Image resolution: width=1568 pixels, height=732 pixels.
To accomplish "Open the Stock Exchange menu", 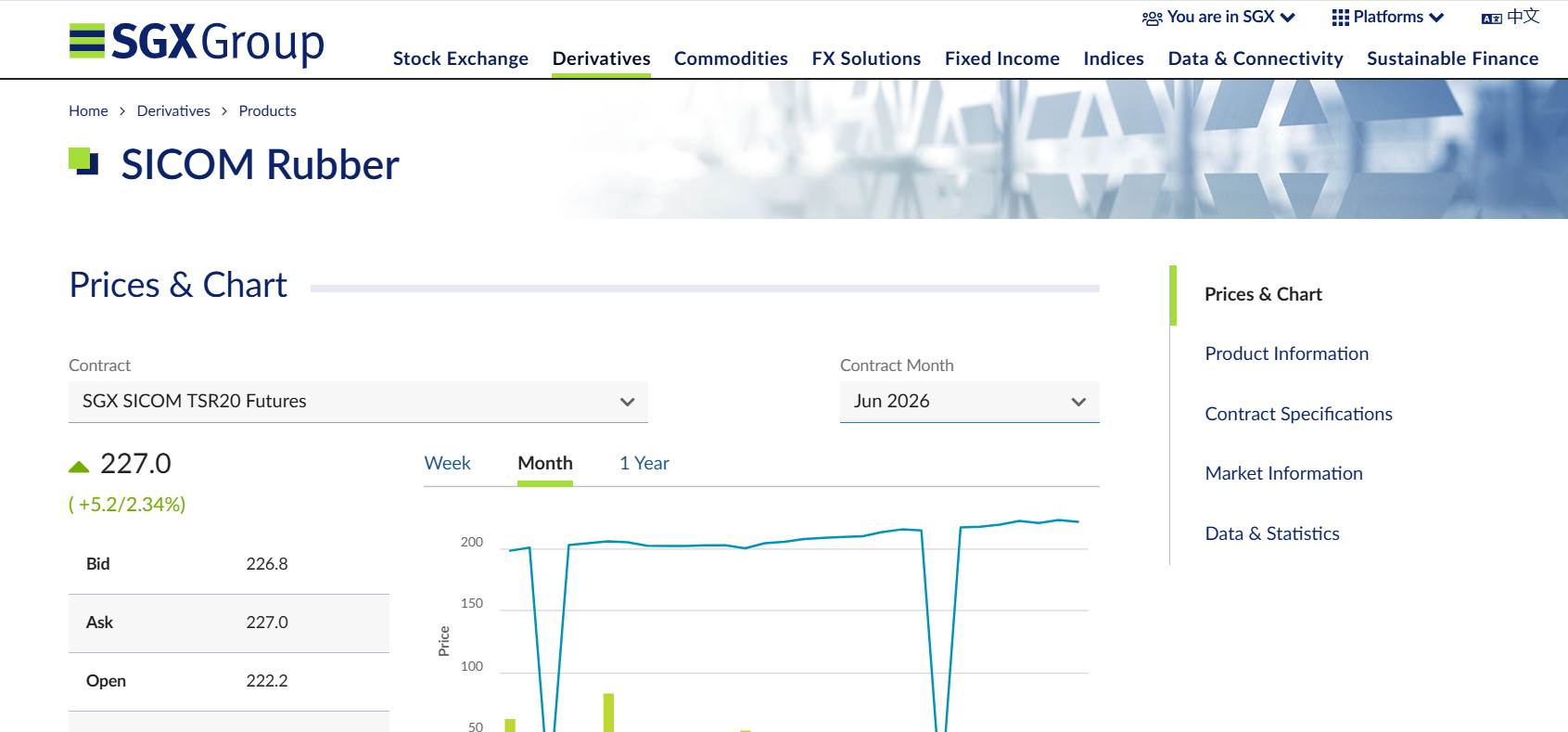I will [x=461, y=58].
